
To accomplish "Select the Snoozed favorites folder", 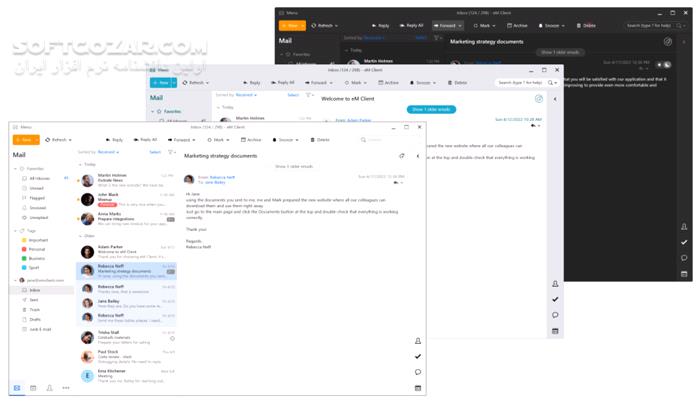I will 38,208.
